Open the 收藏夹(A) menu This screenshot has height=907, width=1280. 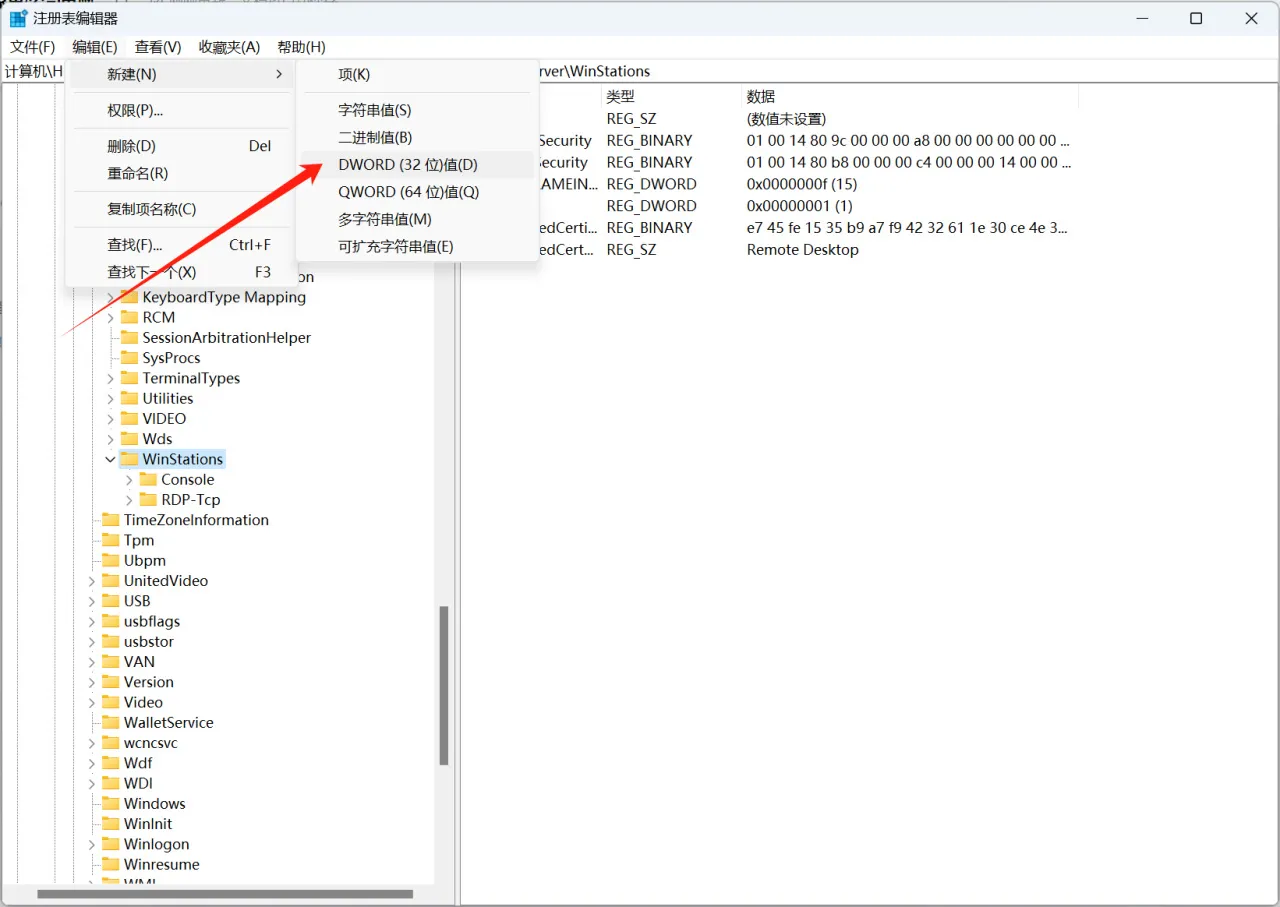click(x=229, y=47)
